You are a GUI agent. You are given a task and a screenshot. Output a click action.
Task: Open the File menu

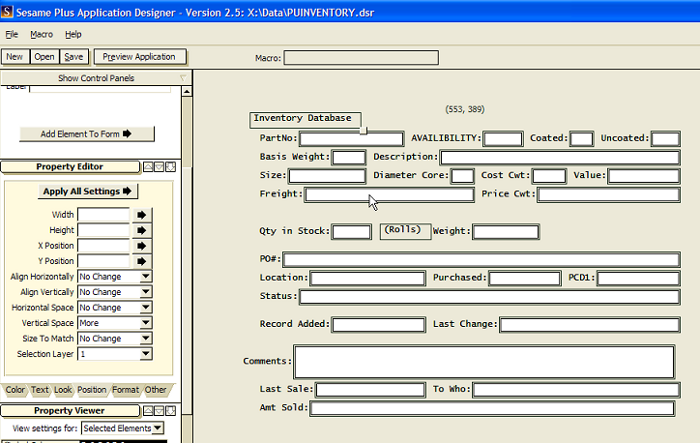tap(12, 34)
